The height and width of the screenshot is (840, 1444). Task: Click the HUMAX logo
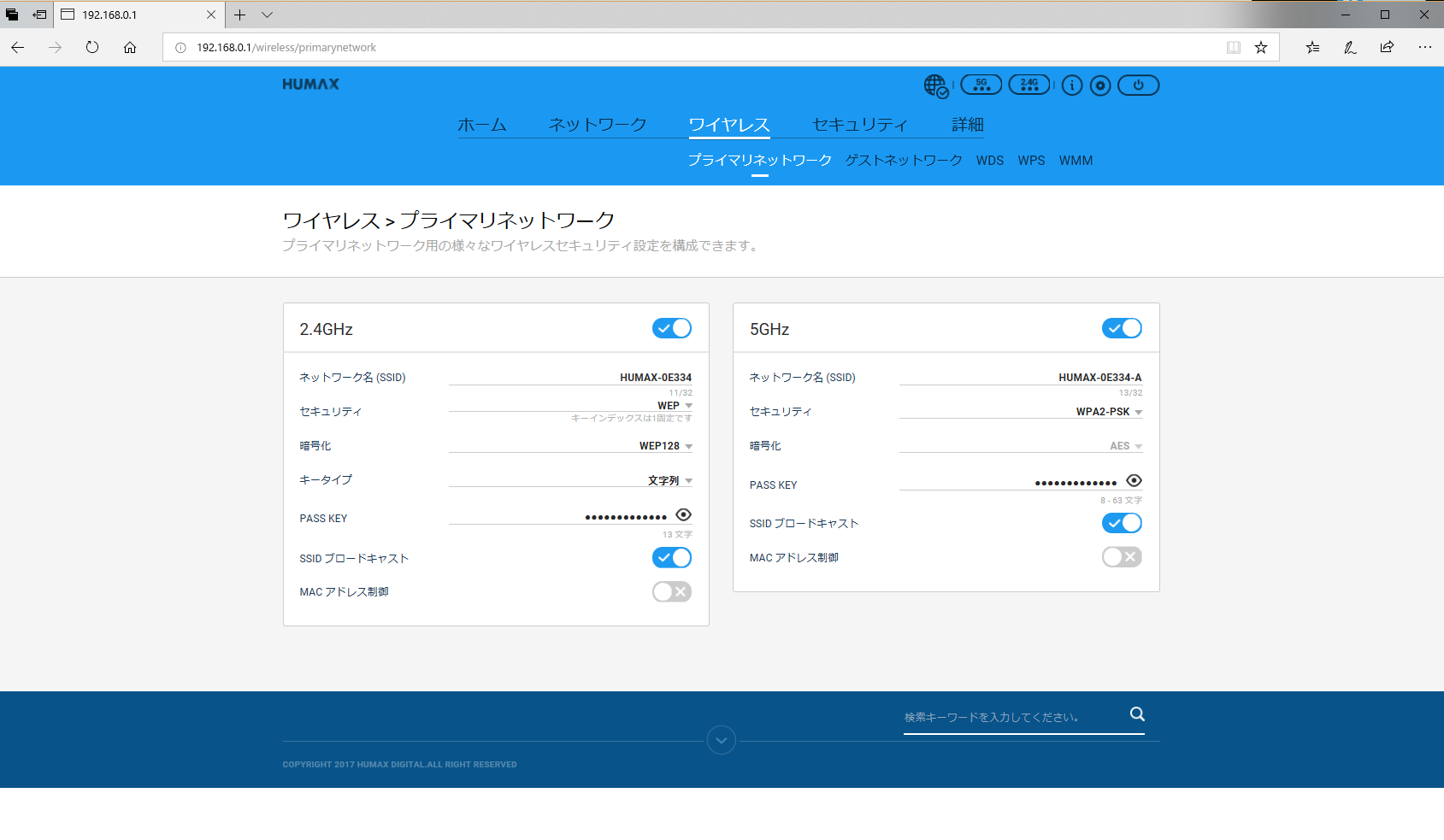[311, 84]
